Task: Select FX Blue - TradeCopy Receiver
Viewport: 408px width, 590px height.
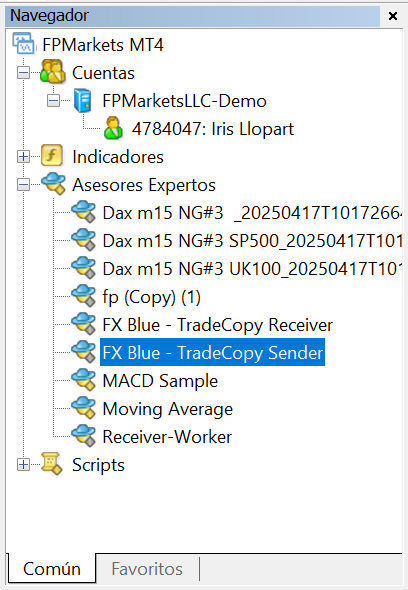Action: (218, 325)
